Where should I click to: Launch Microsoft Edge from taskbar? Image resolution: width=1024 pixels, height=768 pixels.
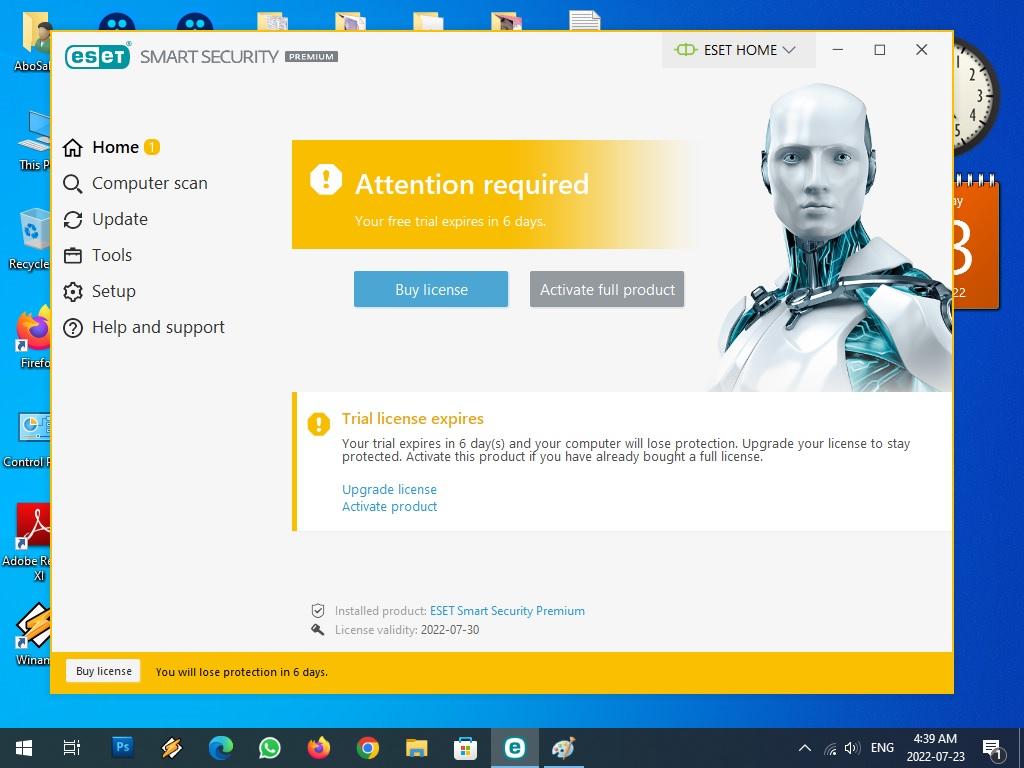click(221, 748)
